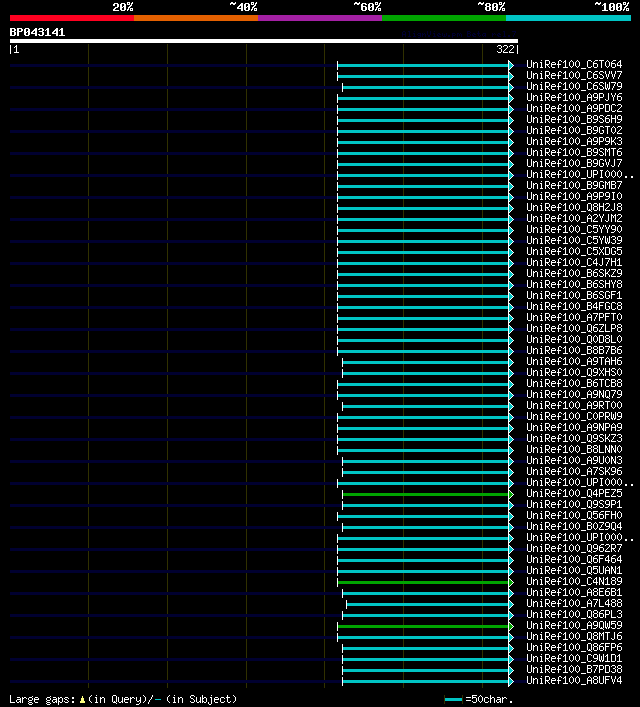Select UniRef100_A9NQ79 in the hit list
This screenshot has height=707, width=640.
point(574,395)
